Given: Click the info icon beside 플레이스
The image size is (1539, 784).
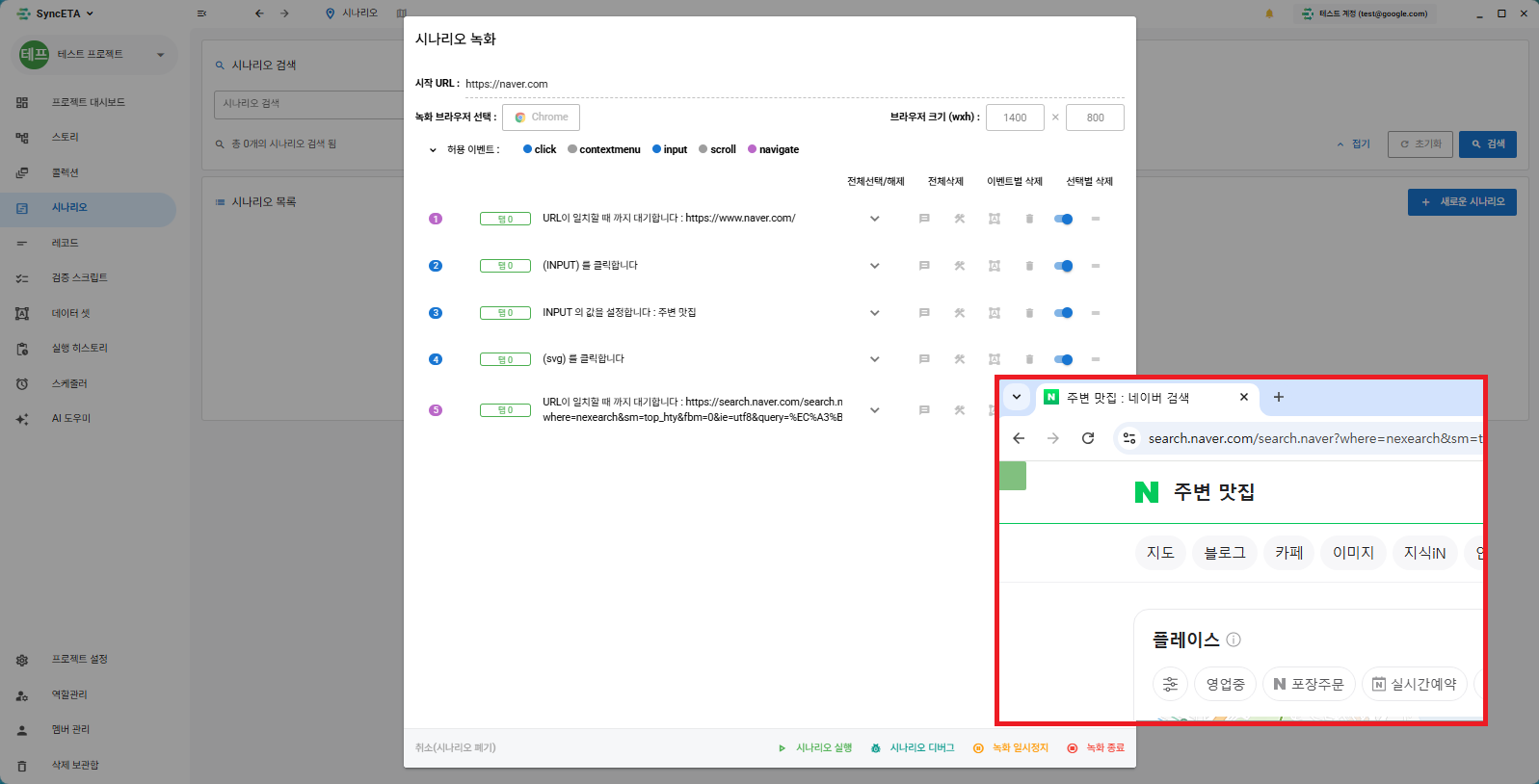Looking at the screenshot, I should (x=1234, y=640).
